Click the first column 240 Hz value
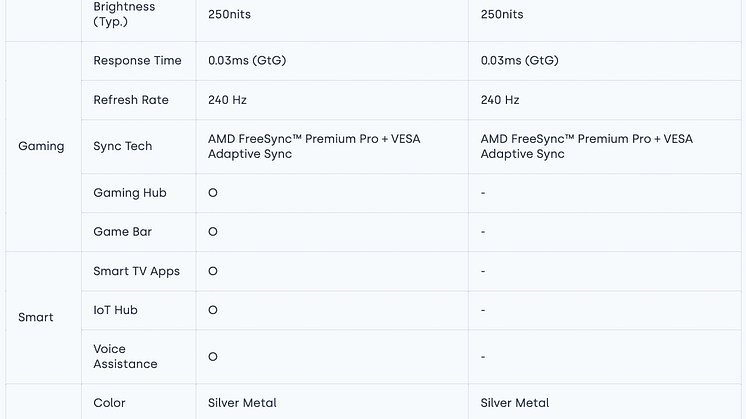 point(227,100)
